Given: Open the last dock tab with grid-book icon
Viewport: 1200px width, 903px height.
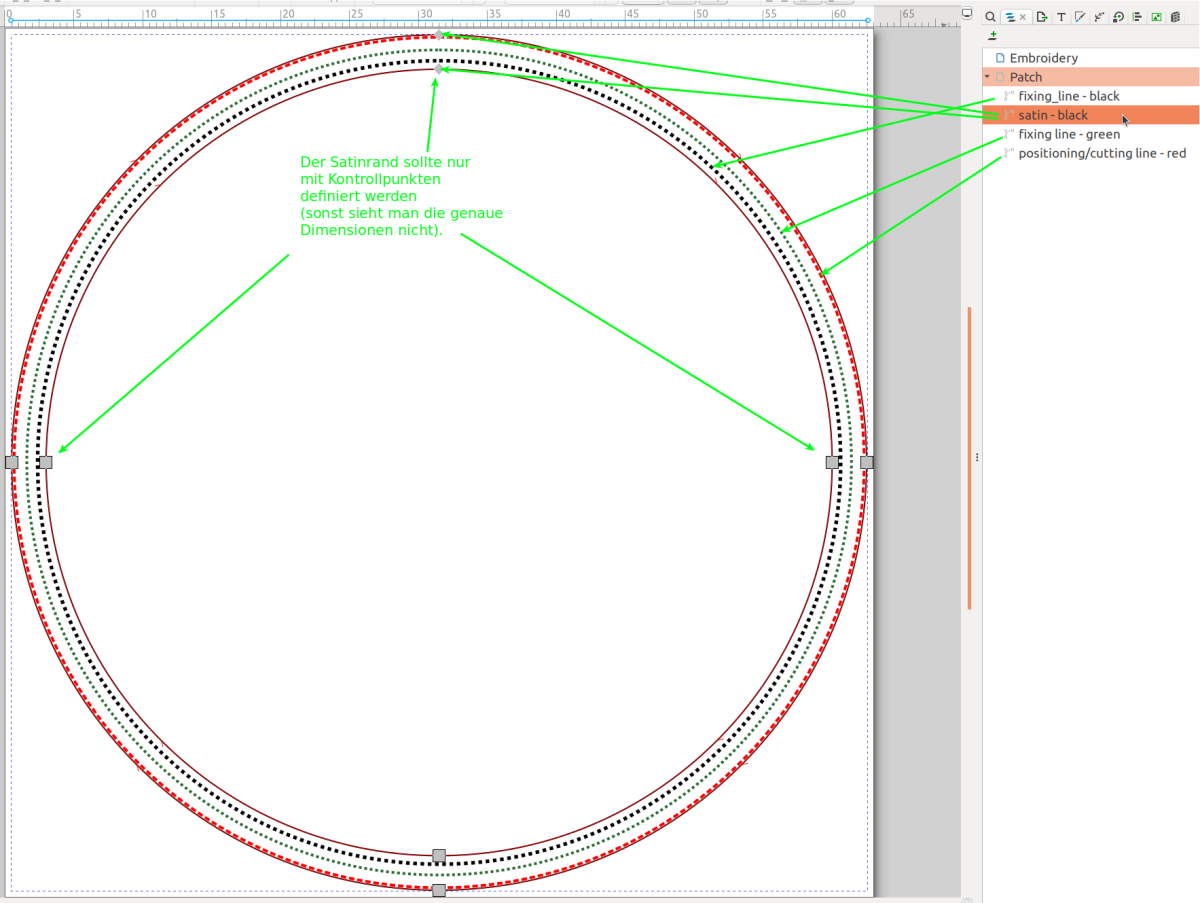Looking at the screenshot, I should 1175,16.
